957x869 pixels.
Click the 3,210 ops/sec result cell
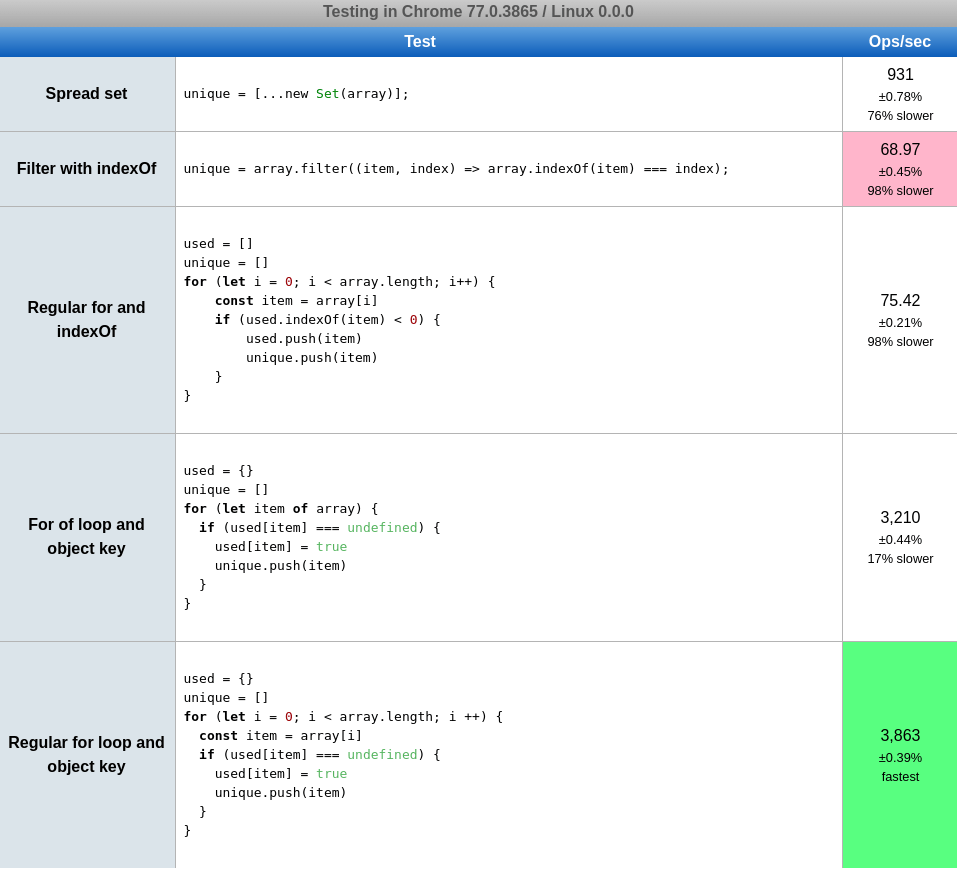pyautogui.click(x=900, y=538)
